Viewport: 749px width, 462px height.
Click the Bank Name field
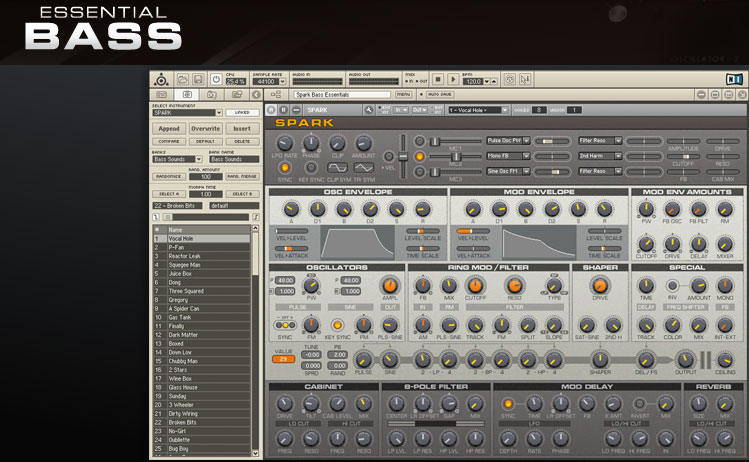pos(234,159)
